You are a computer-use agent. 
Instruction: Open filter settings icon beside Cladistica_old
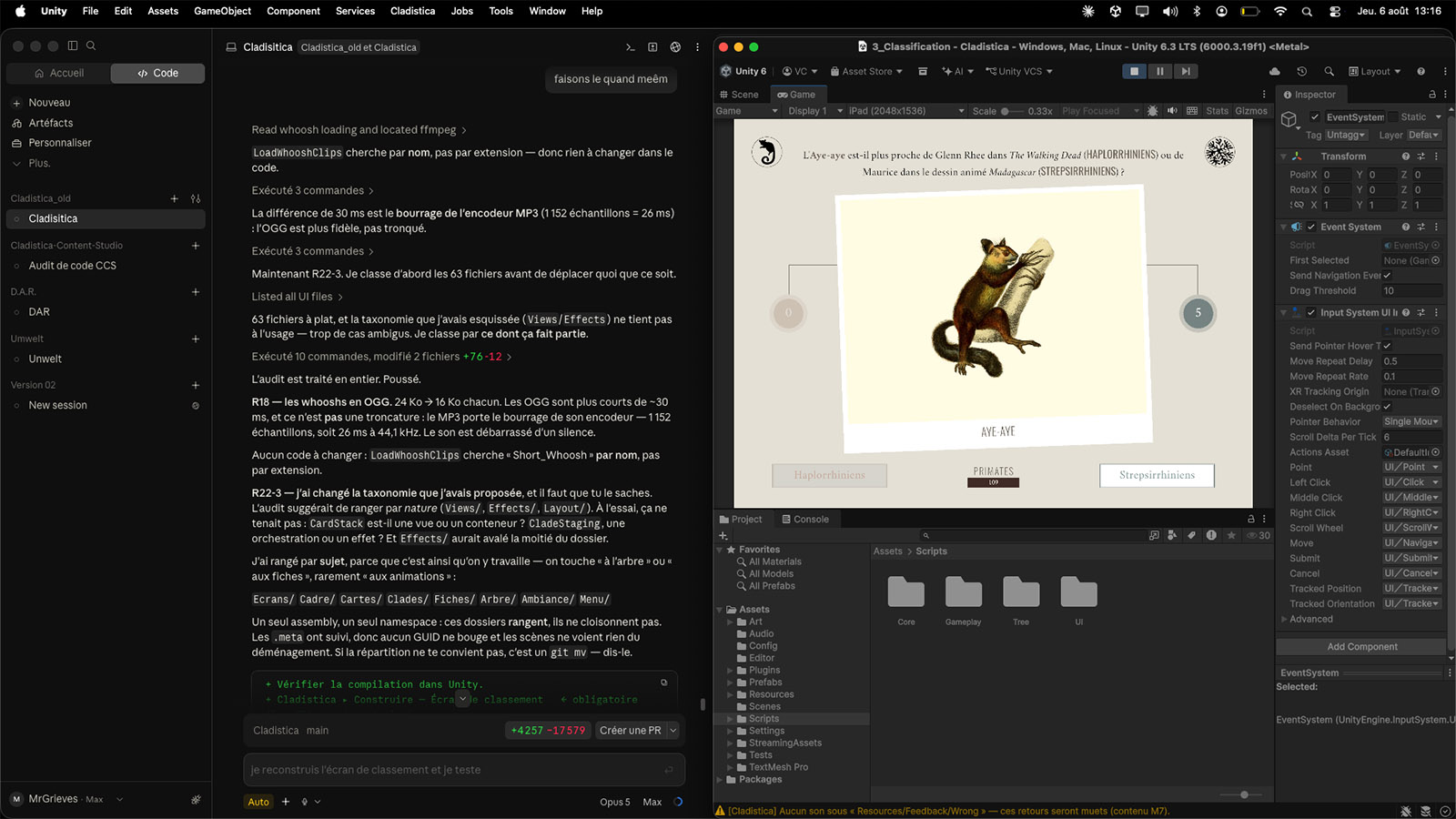click(196, 198)
